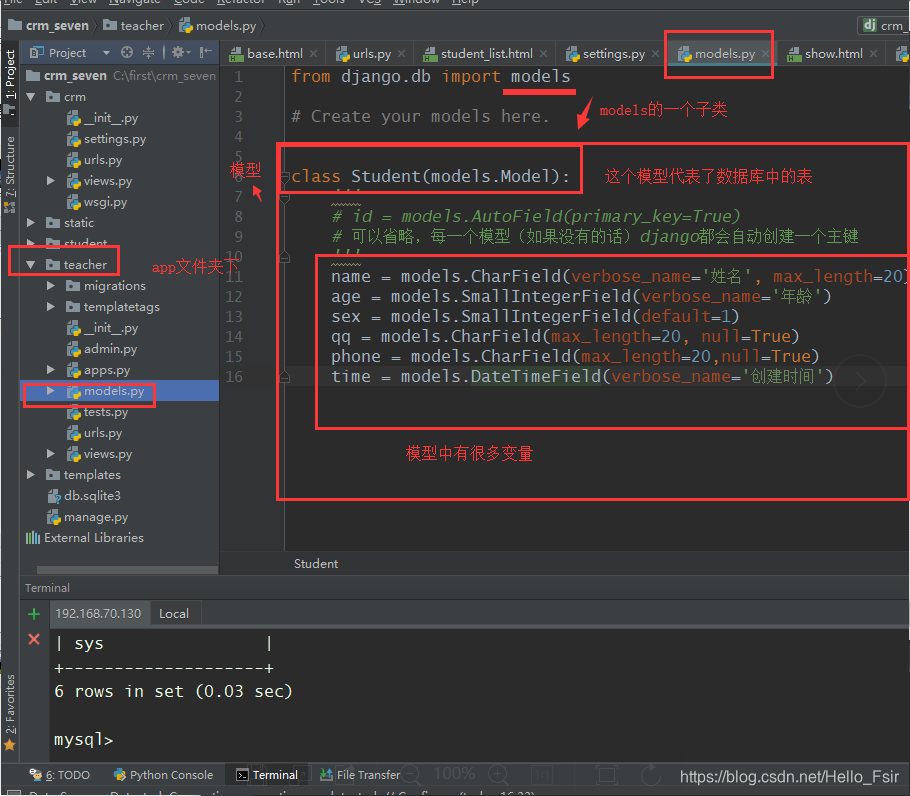The width and height of the screenshot is (910, 796).
Task: Close the student_list.html tab
Action: 543,53
